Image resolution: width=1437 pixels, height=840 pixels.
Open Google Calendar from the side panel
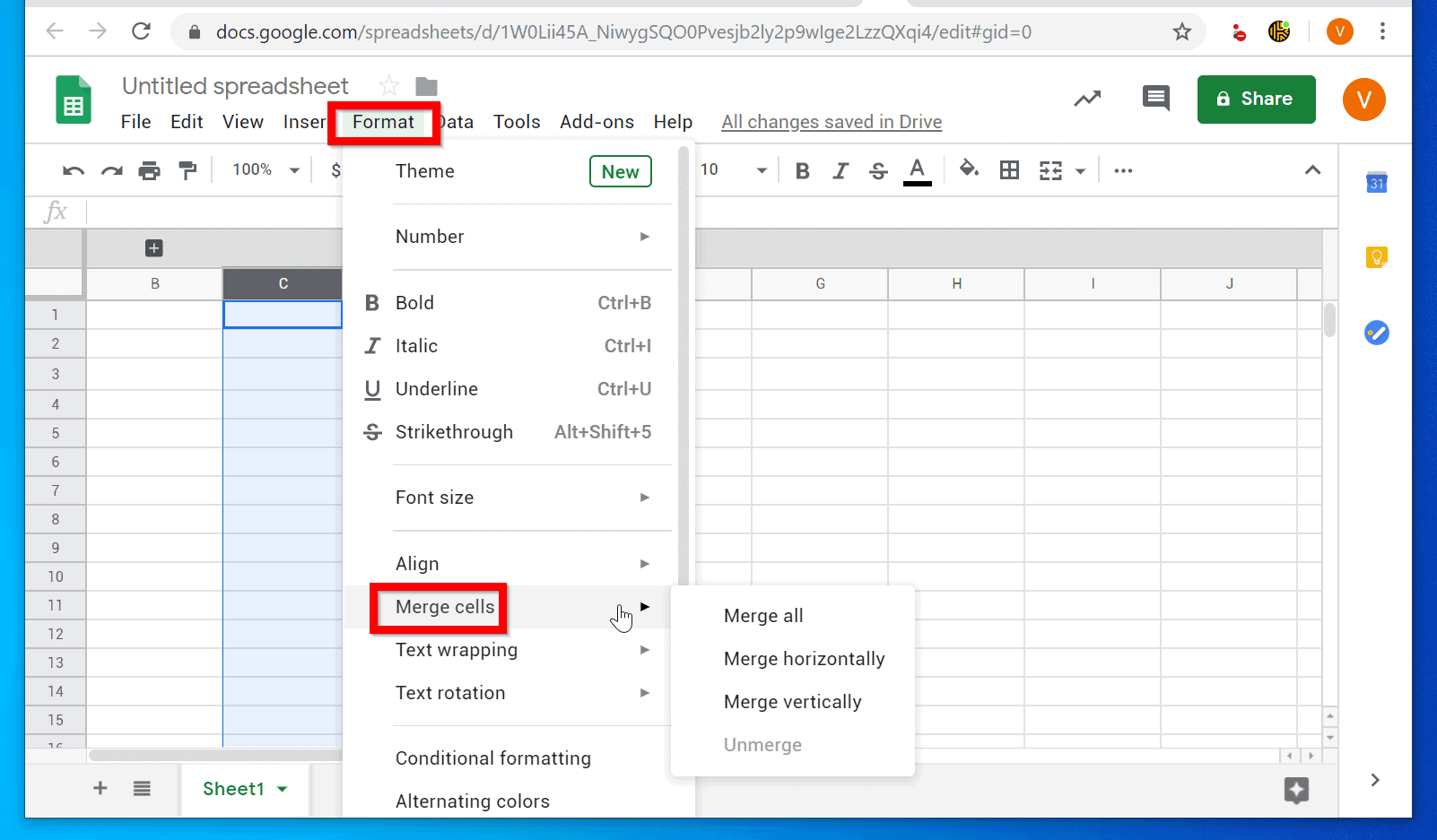point(1376,182)
